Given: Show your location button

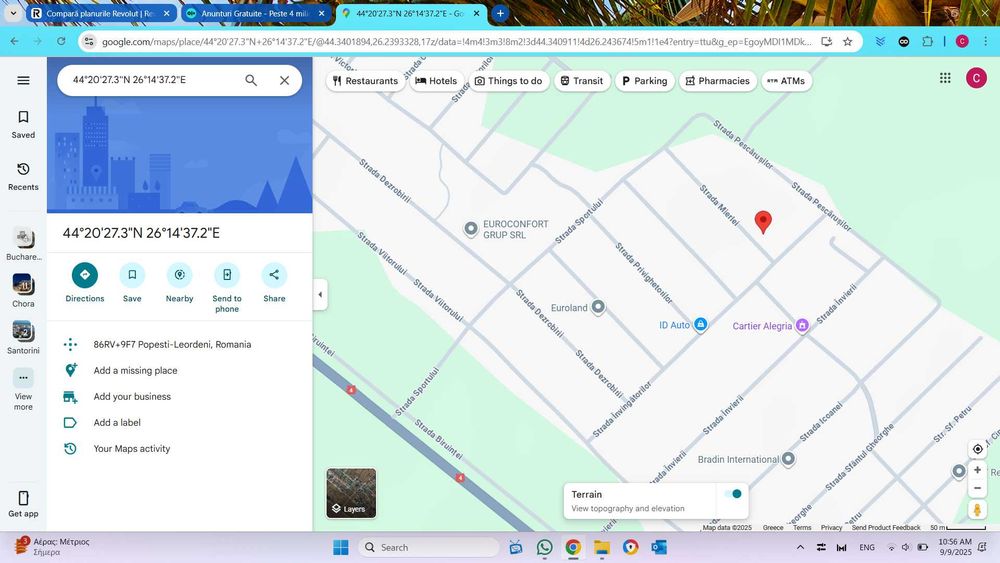Looking at the screenshot, I should [977, 449].
